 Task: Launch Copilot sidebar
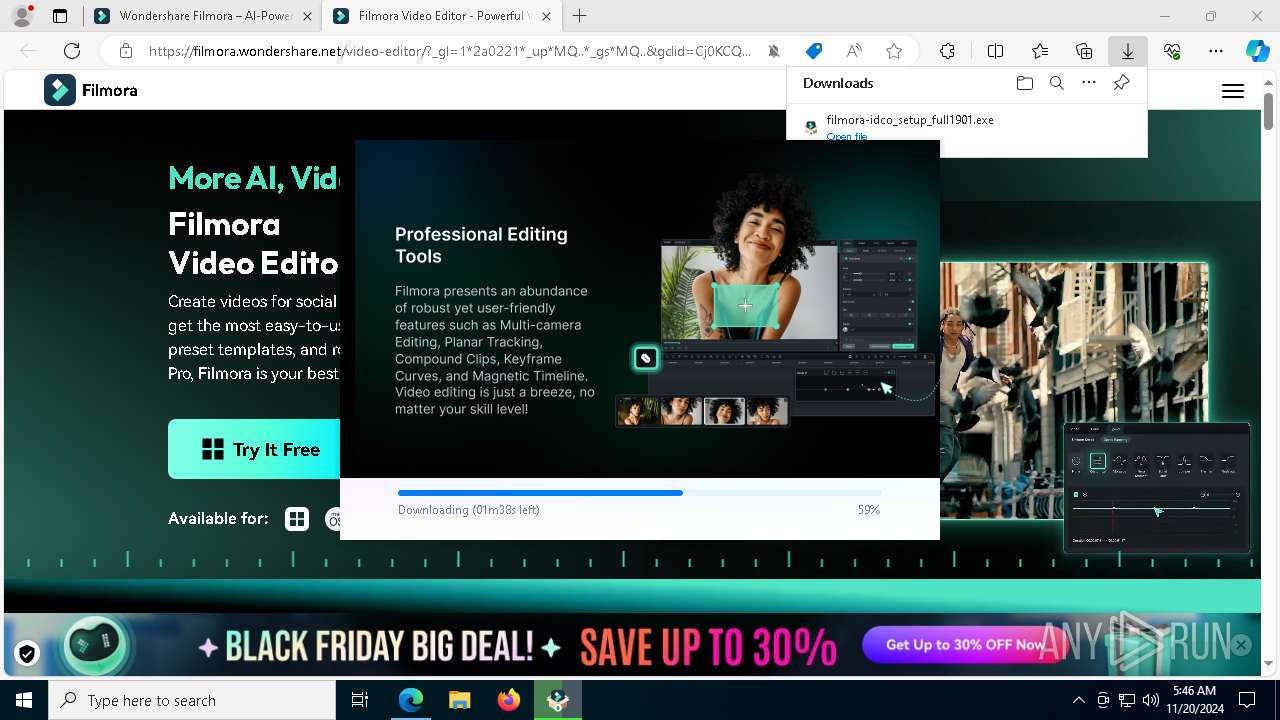[1257, 51]
